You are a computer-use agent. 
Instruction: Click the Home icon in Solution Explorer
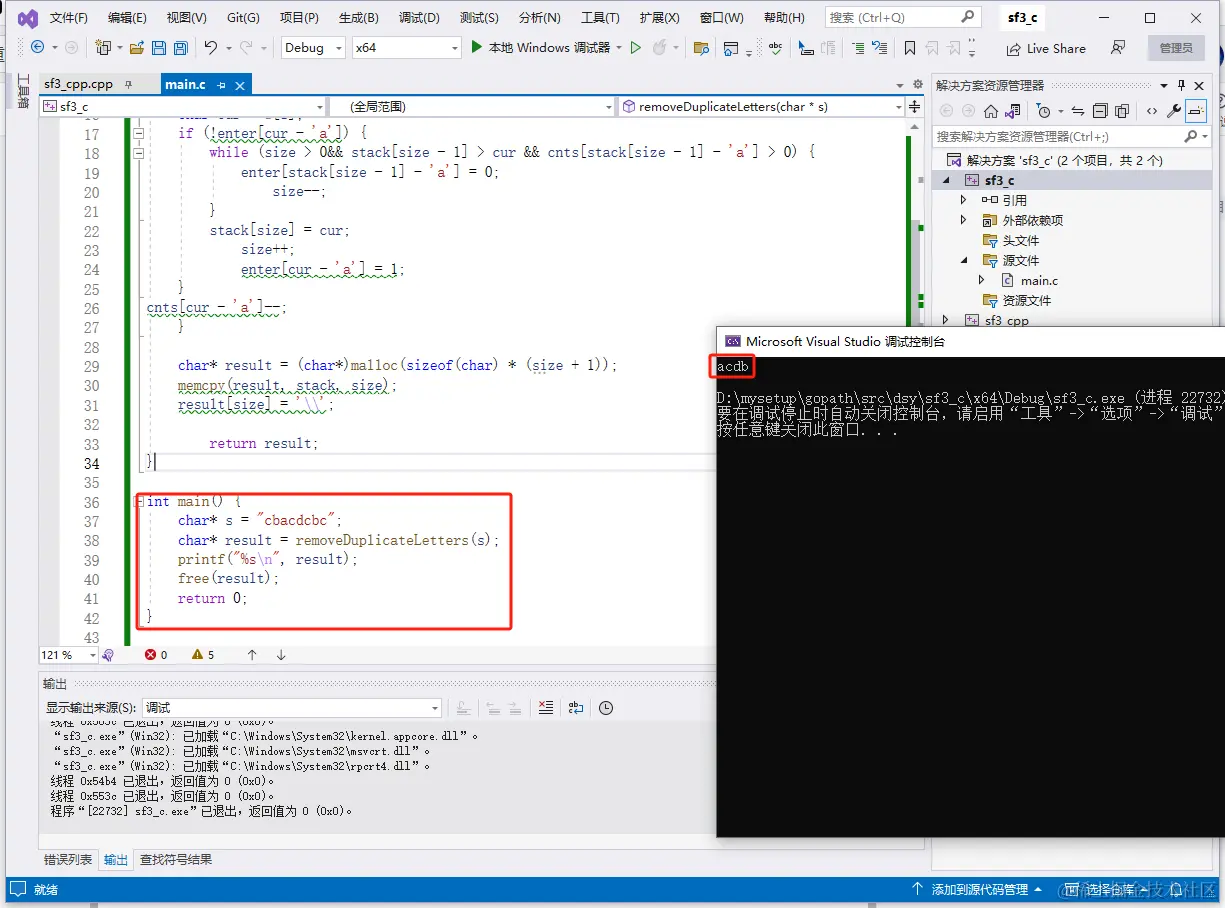tap(991, 111)
